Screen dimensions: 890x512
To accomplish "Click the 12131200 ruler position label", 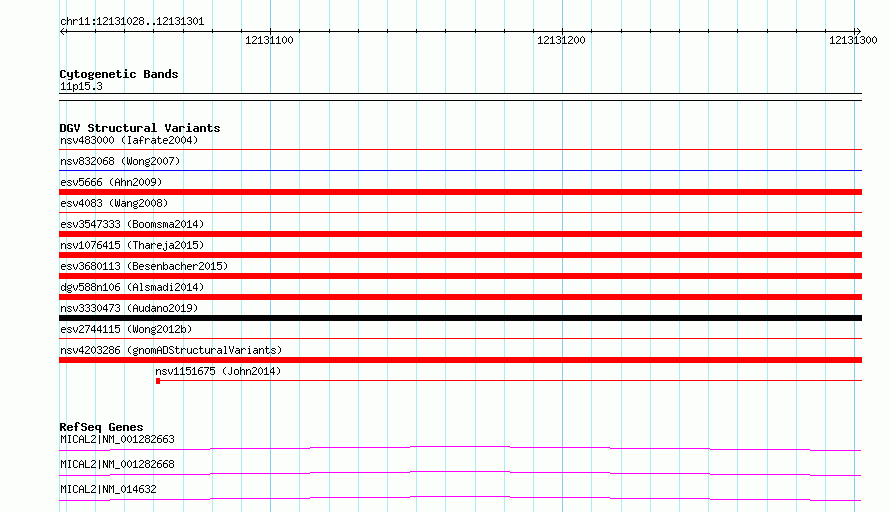I will 561,40.
